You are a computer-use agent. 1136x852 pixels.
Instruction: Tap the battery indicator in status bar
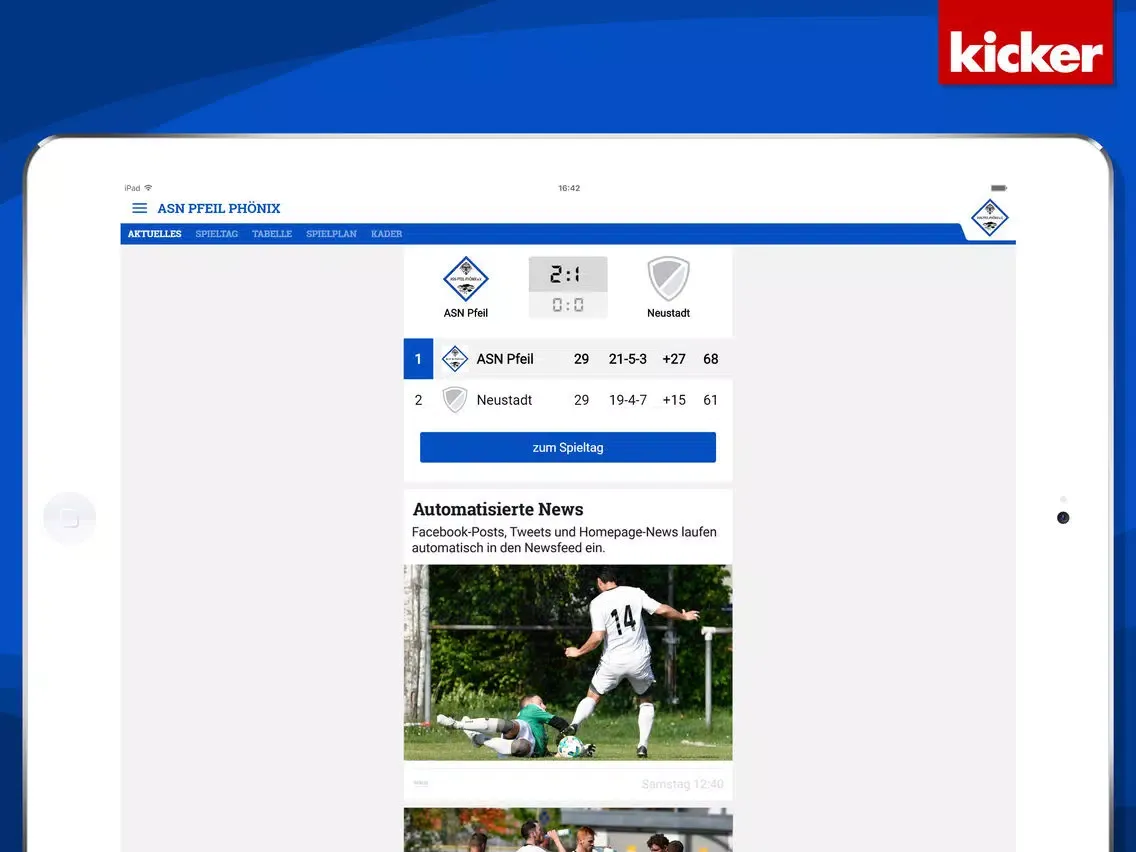coord(999,188)
